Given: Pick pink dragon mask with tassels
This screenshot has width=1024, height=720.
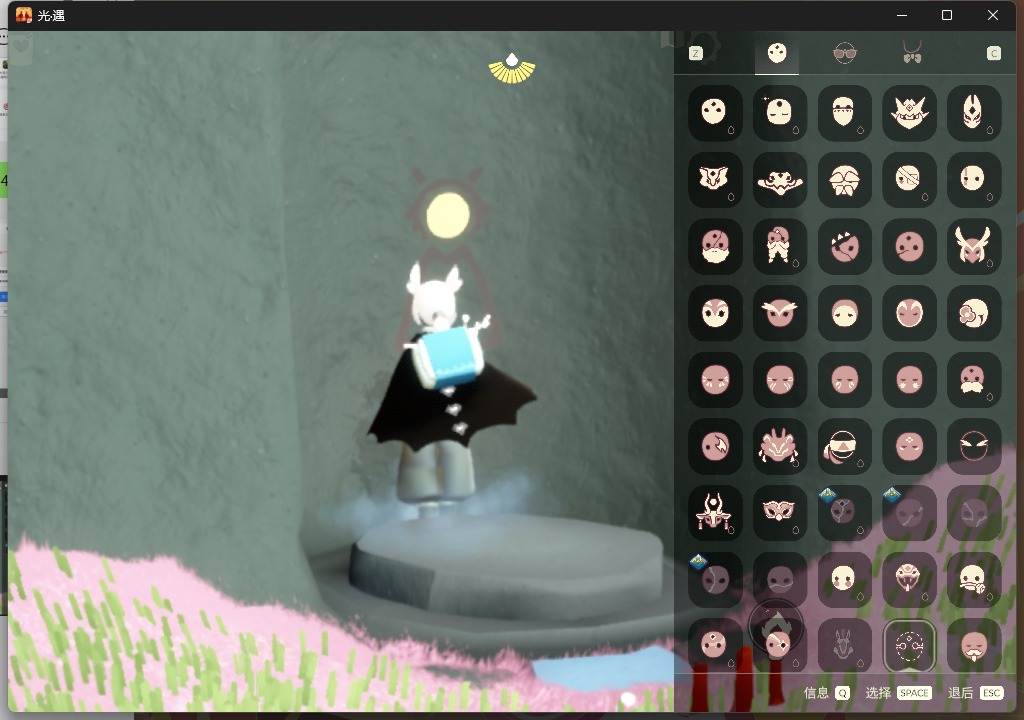Looking at the screenshot, I should (779, 446).
